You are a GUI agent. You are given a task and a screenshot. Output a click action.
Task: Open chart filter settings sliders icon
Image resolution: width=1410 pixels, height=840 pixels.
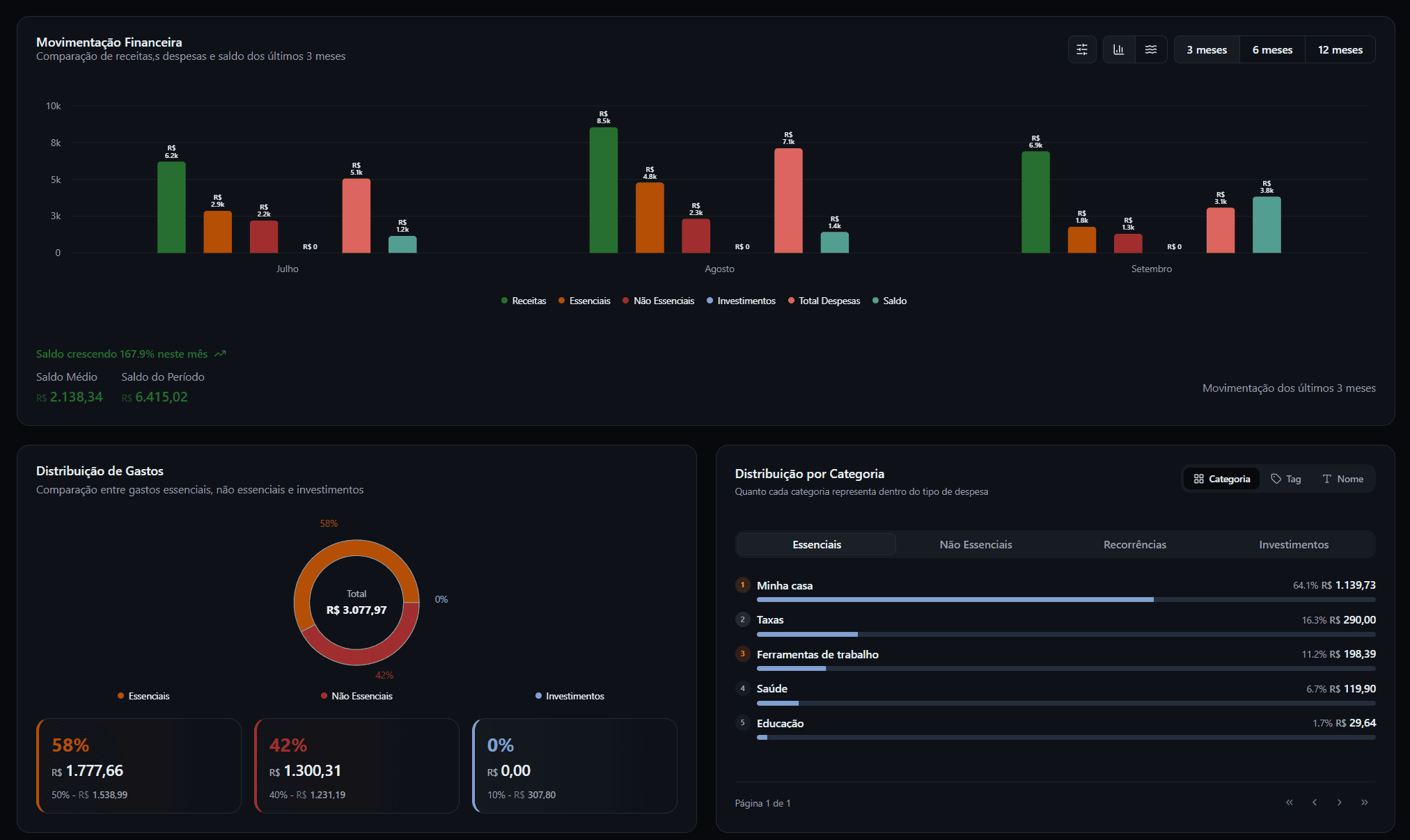click(x=1082, y=49)
